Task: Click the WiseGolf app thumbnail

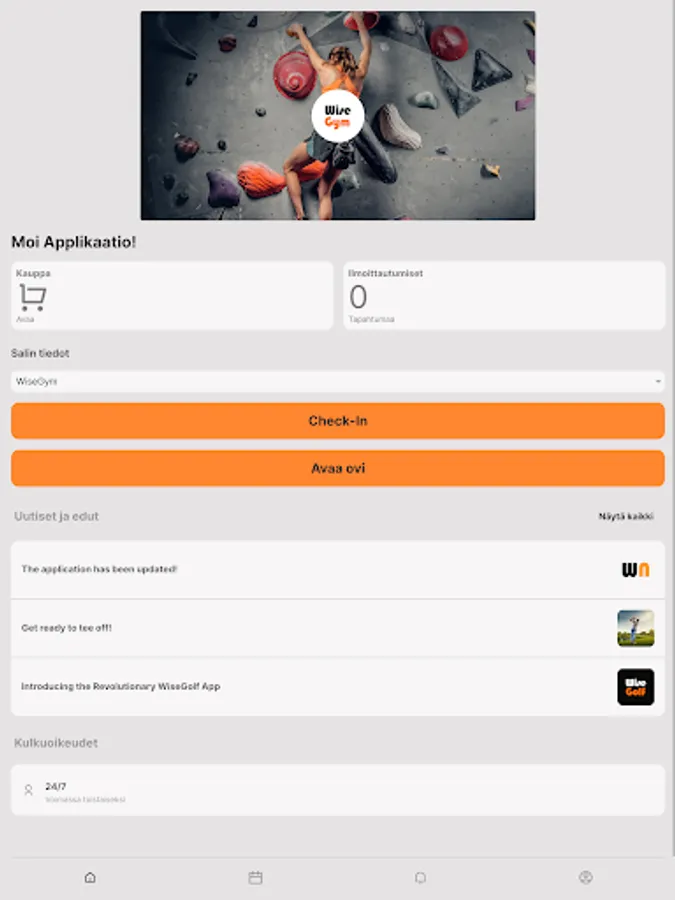Action: [x=635, y=686]
